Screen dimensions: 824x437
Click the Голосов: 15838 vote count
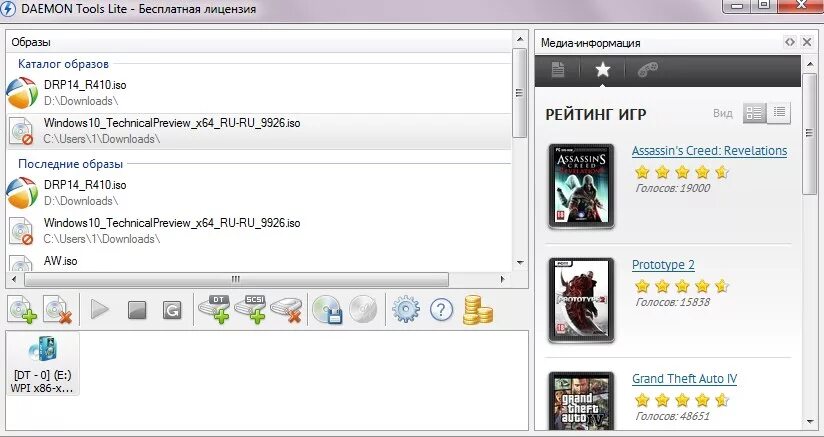click(x=673, y=303)
